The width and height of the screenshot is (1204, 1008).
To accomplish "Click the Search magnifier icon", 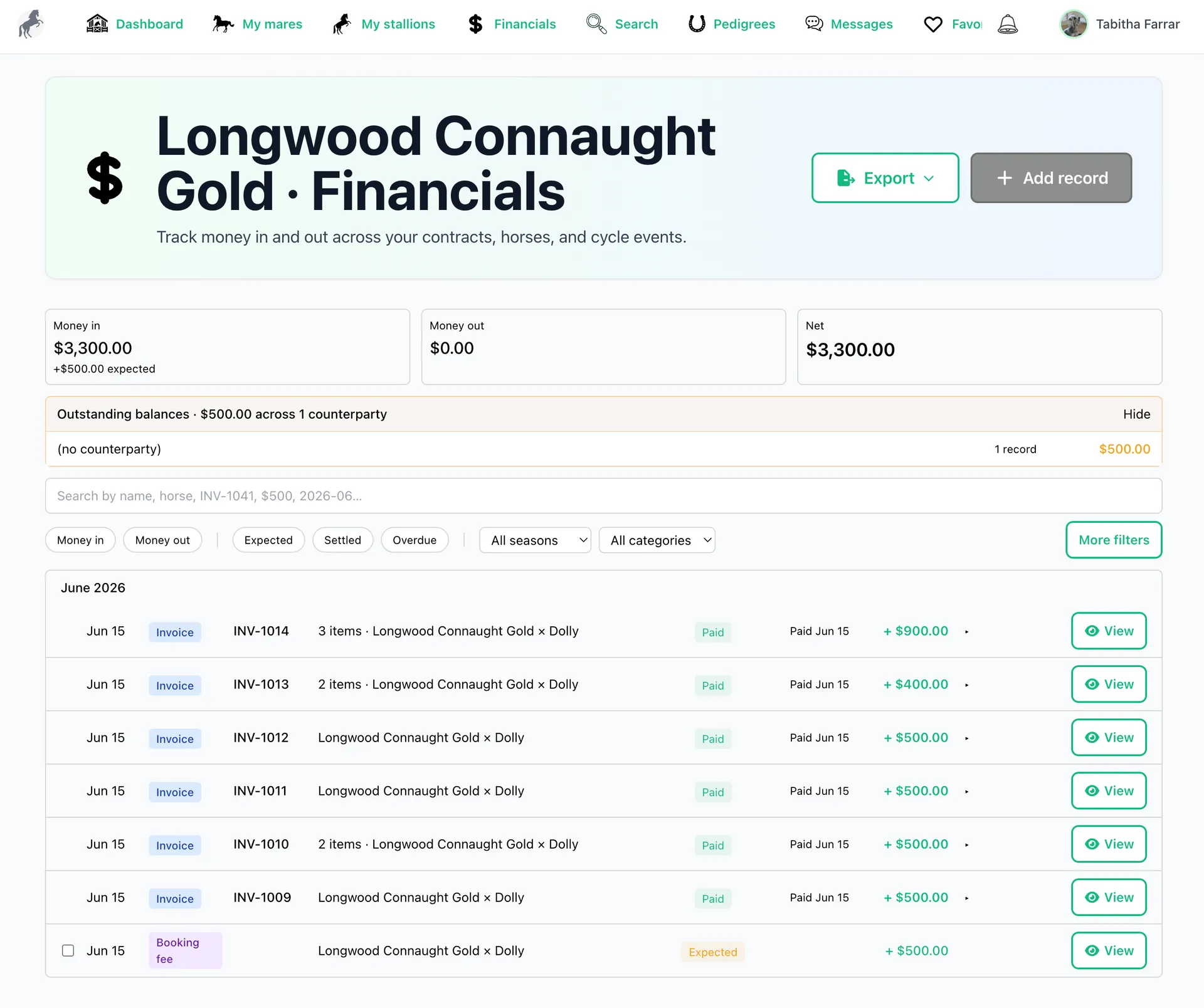I will click(x=596, y=24).
